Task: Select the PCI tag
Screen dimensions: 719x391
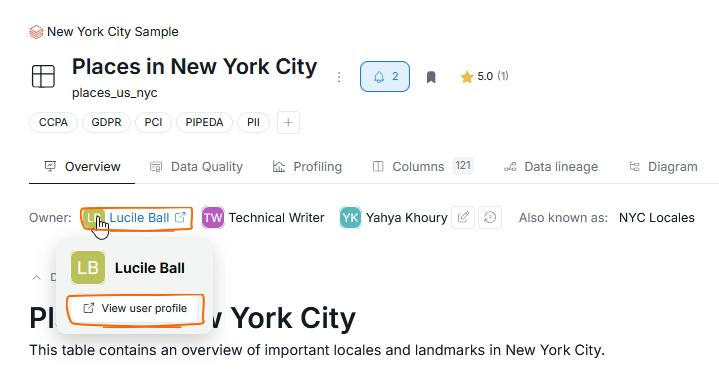Action: 153,122
